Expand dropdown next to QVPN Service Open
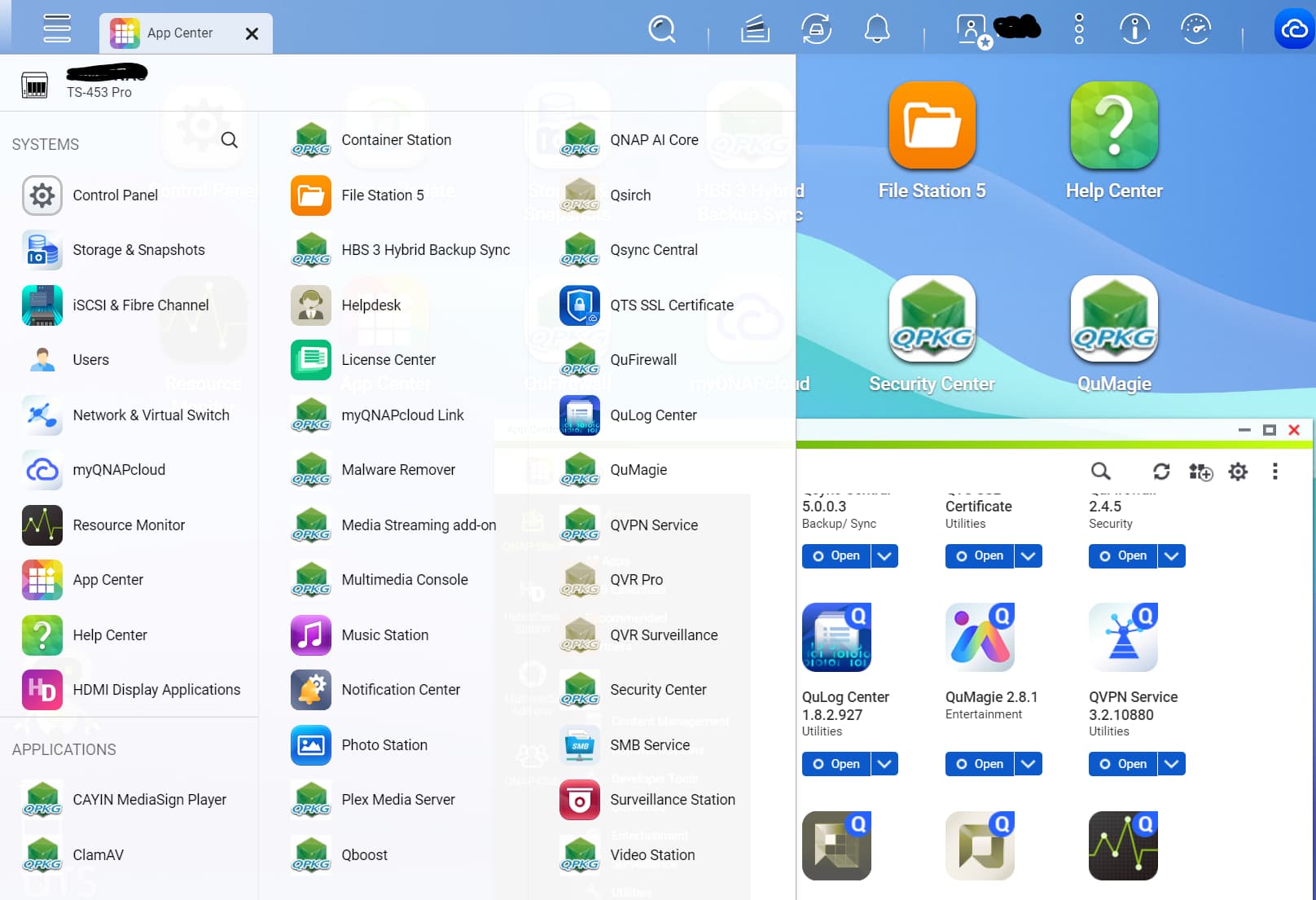Screen dimensions: 1316x900 point(1171,764)
